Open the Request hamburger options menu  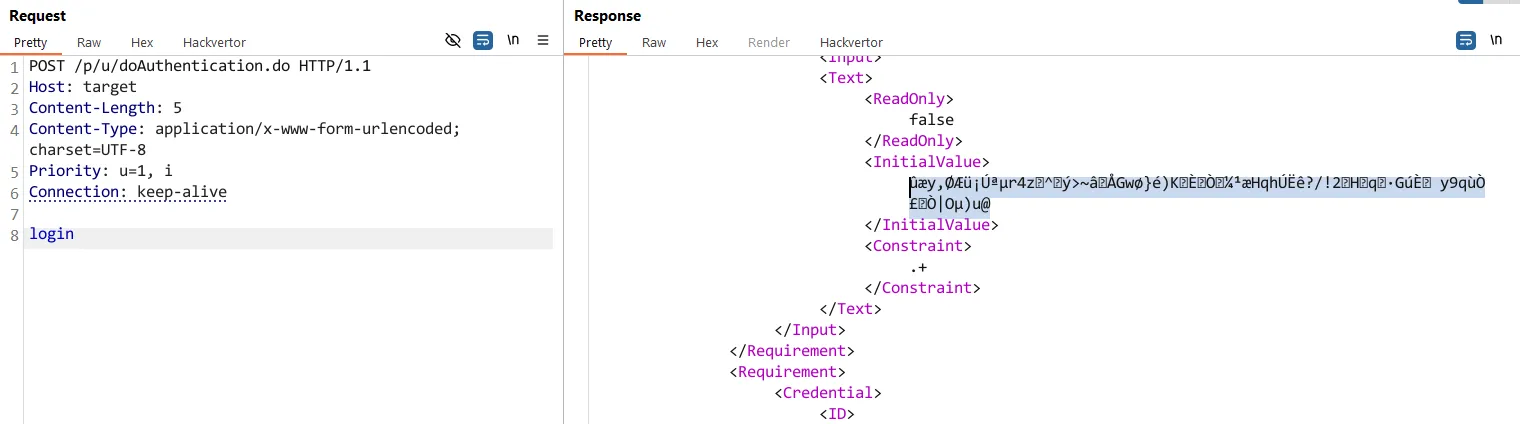point(543,40)
